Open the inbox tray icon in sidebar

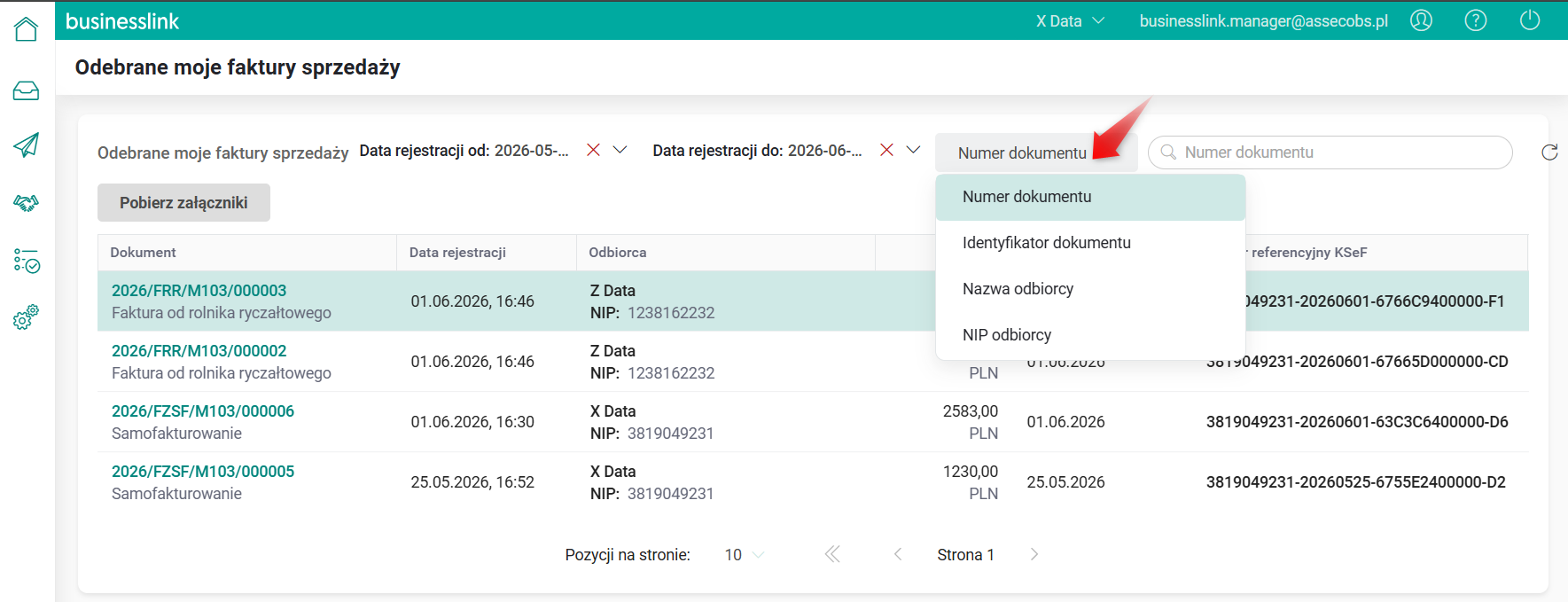click(27, 90)
